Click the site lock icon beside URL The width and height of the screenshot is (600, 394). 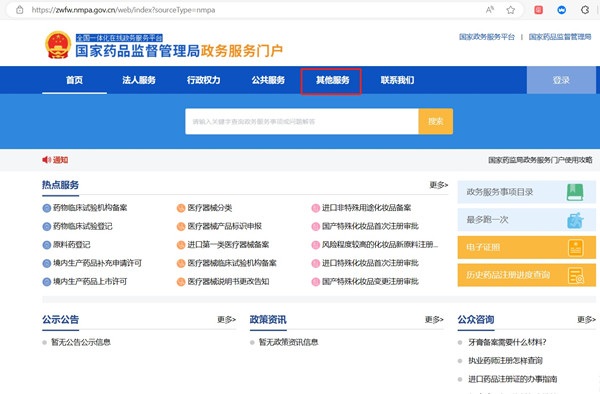click(x=20, y=10)
